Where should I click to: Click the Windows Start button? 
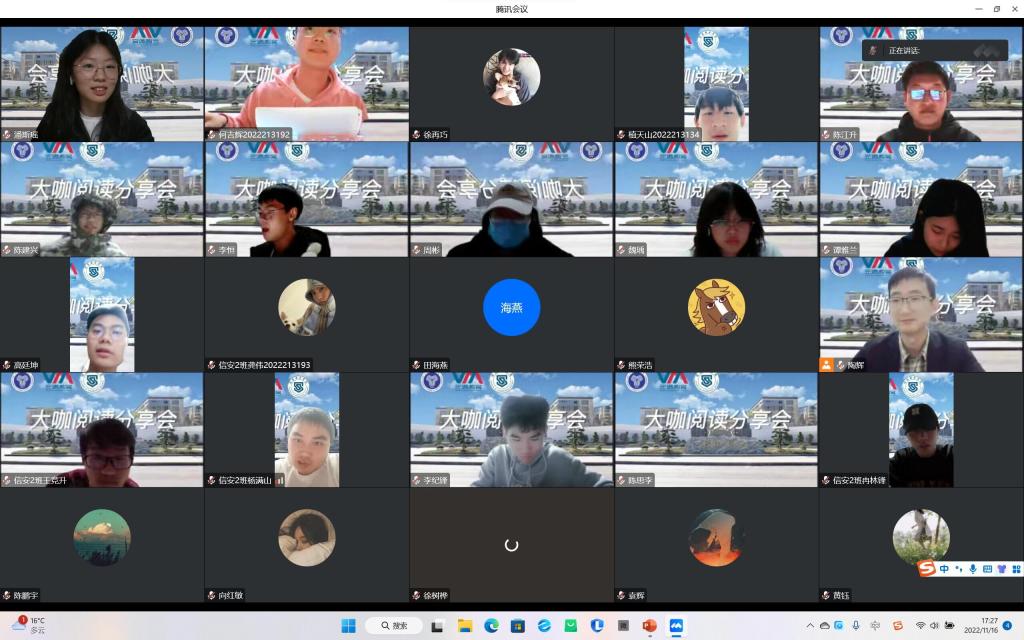pyautogui.click(x=348, y=626)
